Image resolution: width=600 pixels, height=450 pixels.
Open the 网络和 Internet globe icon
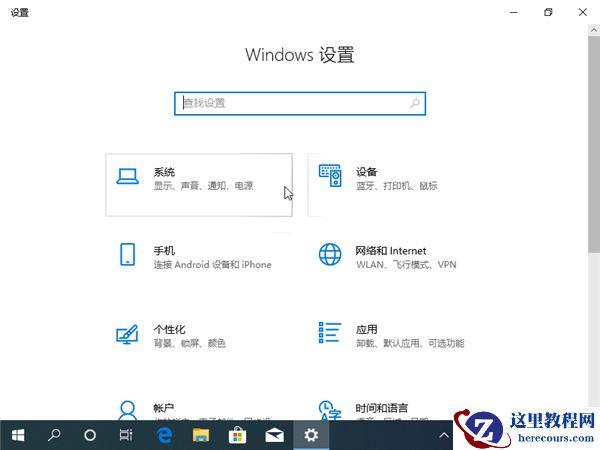330,254
